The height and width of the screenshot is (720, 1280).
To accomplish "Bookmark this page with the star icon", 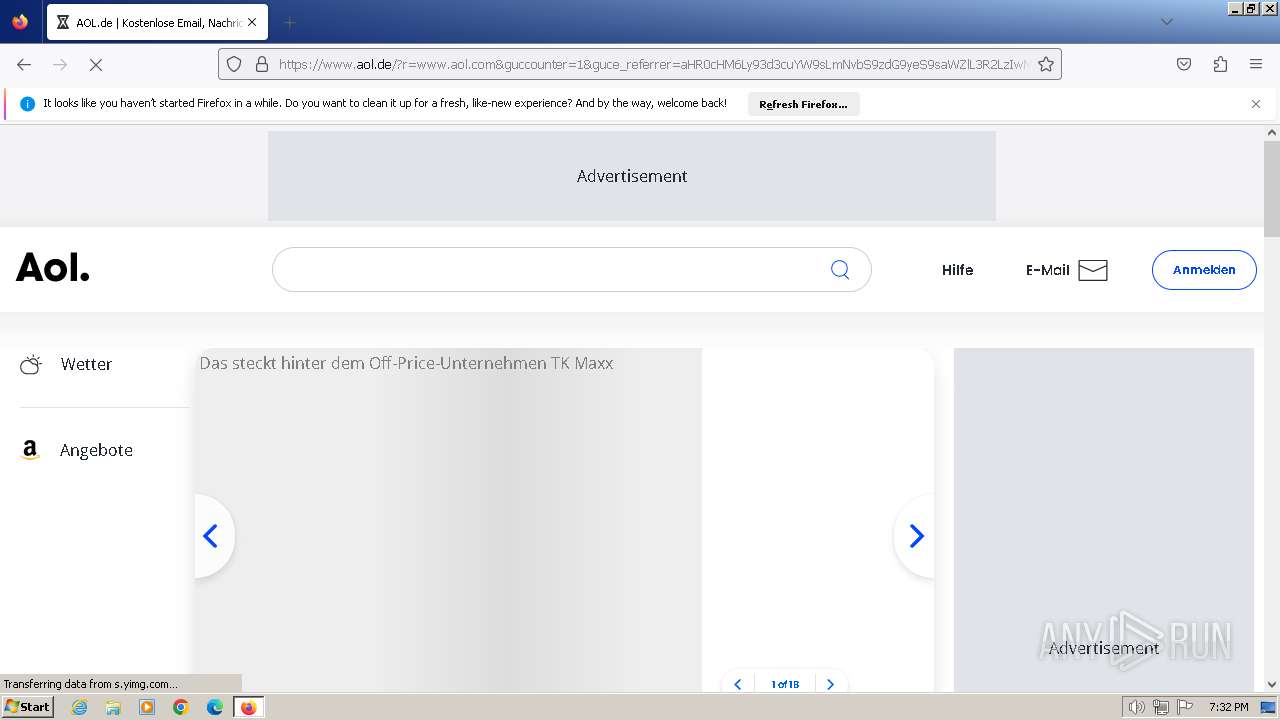I will tap(1046, 64).
